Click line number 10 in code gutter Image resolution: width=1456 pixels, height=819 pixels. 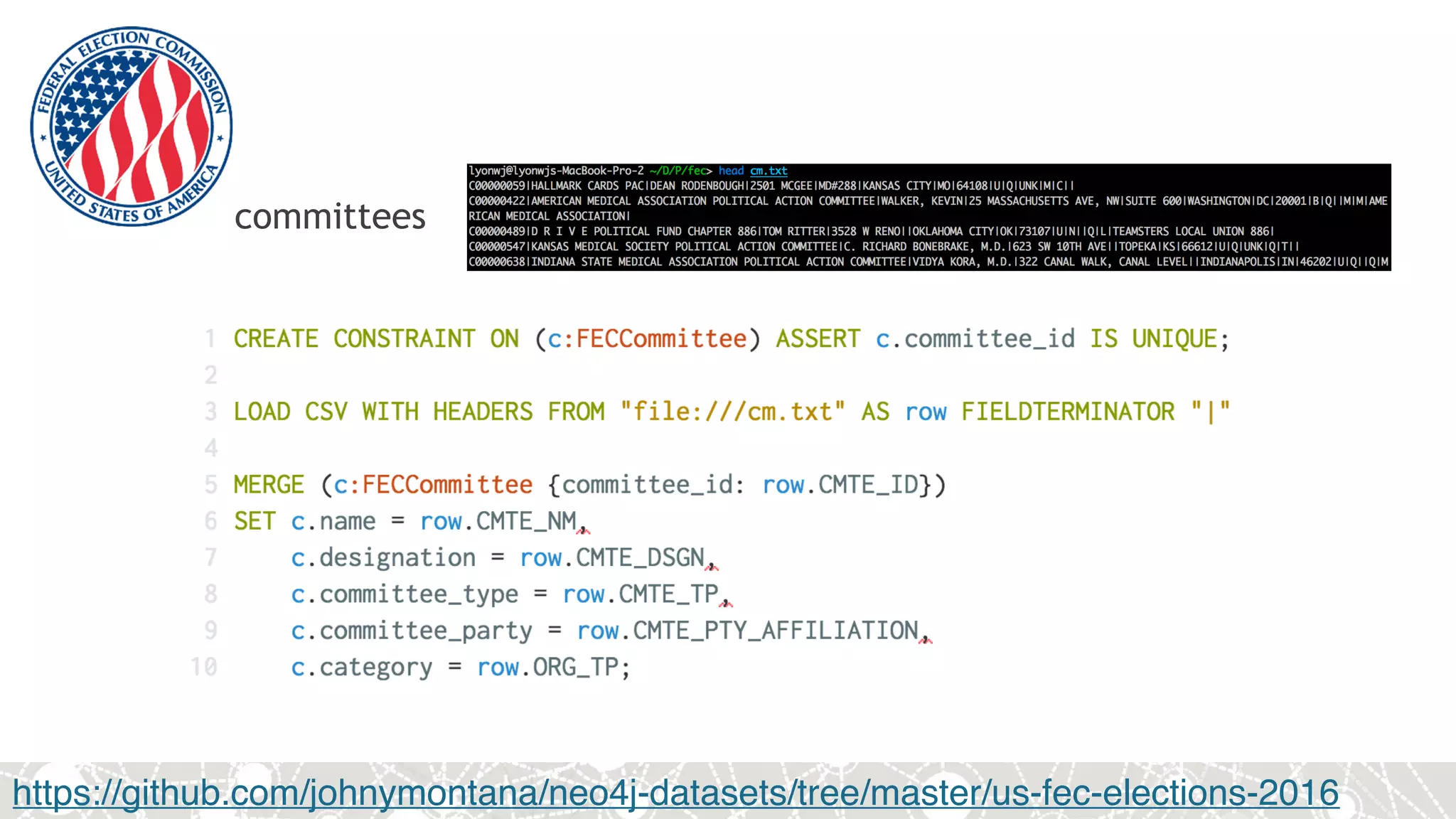(x=203, y=667)
